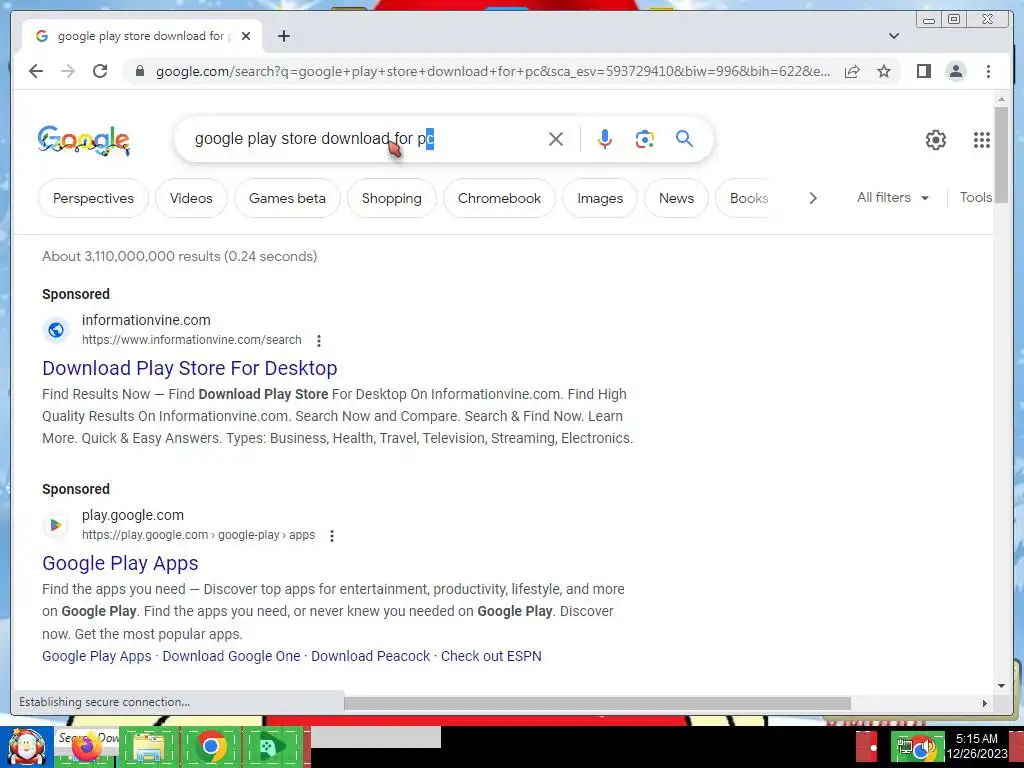Open Download Play Store For Desktop result
1024x768 pixels.
click(190, 368)
